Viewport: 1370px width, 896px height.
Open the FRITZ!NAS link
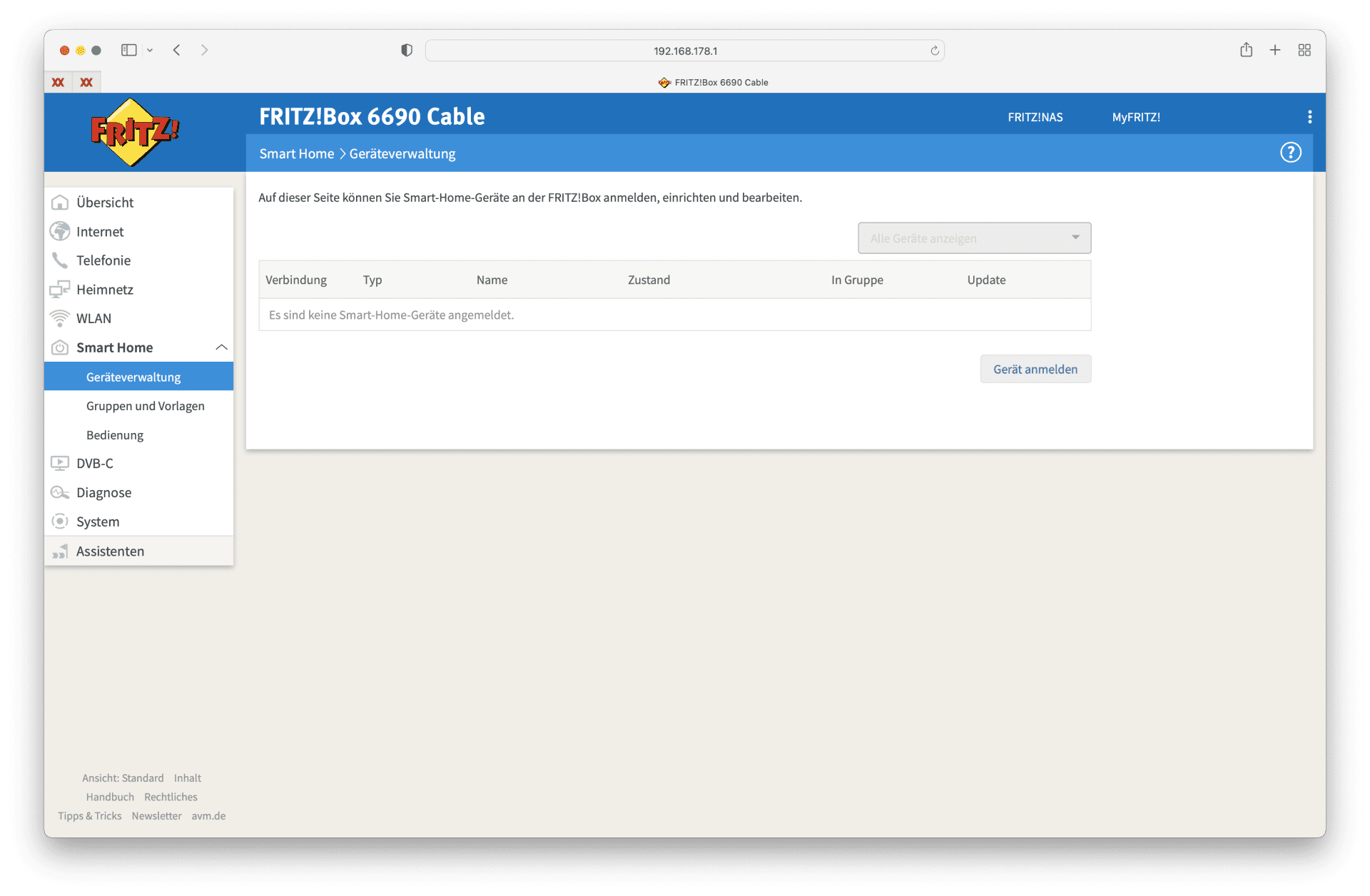pyautogui.click(x=1035, y=117)
